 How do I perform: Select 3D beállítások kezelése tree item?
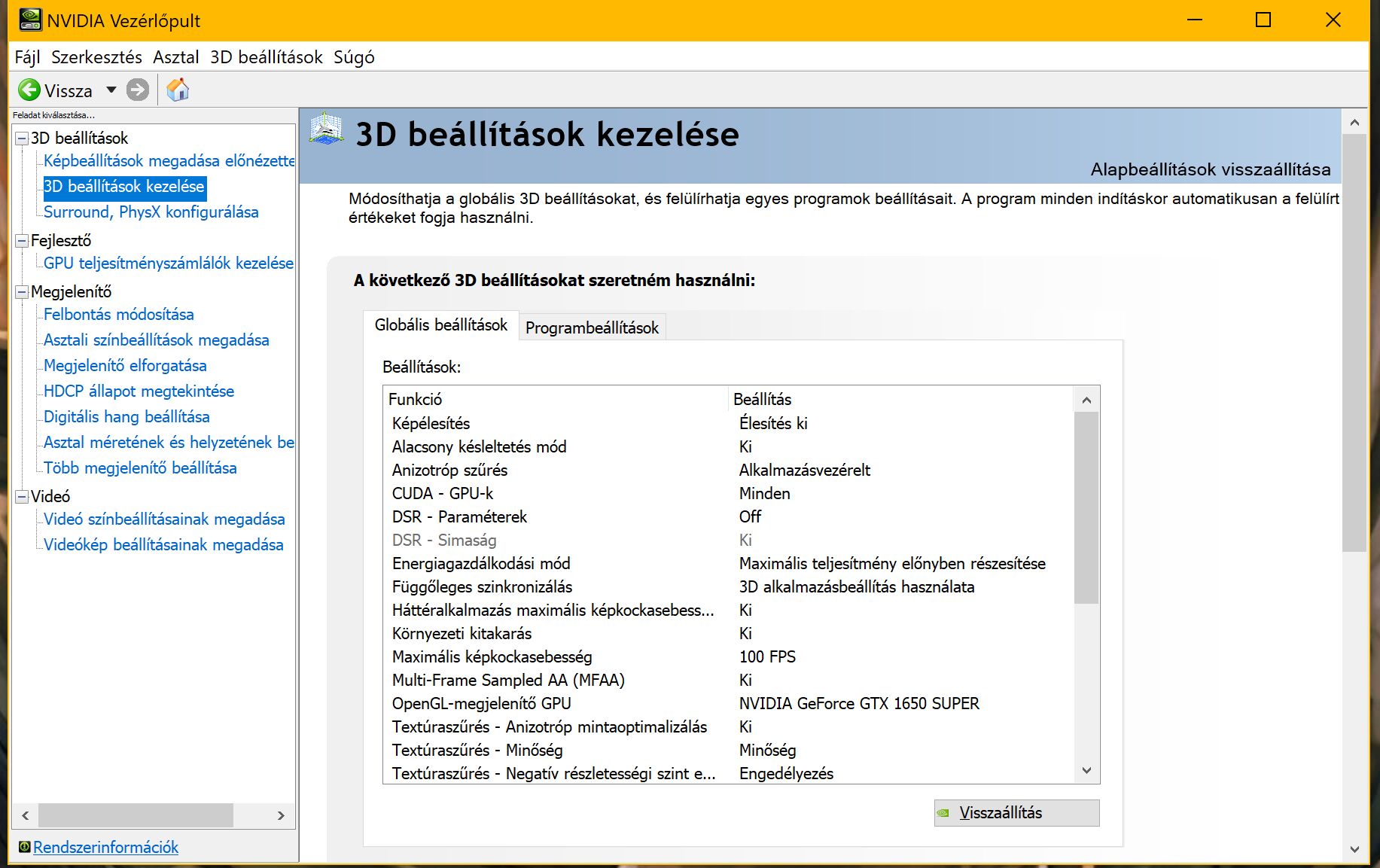point(124,187)
